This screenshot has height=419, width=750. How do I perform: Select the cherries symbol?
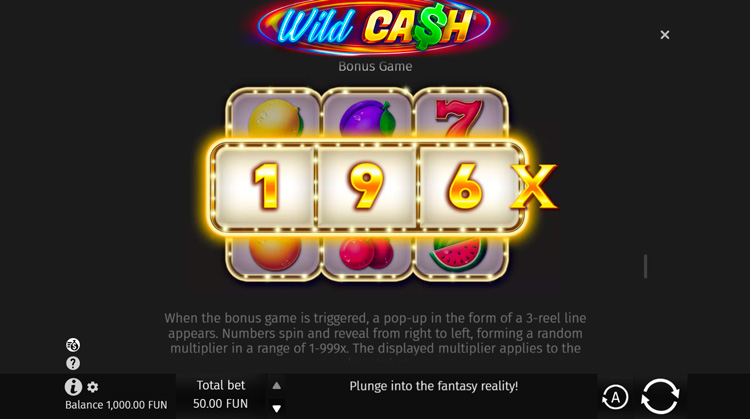366,253
